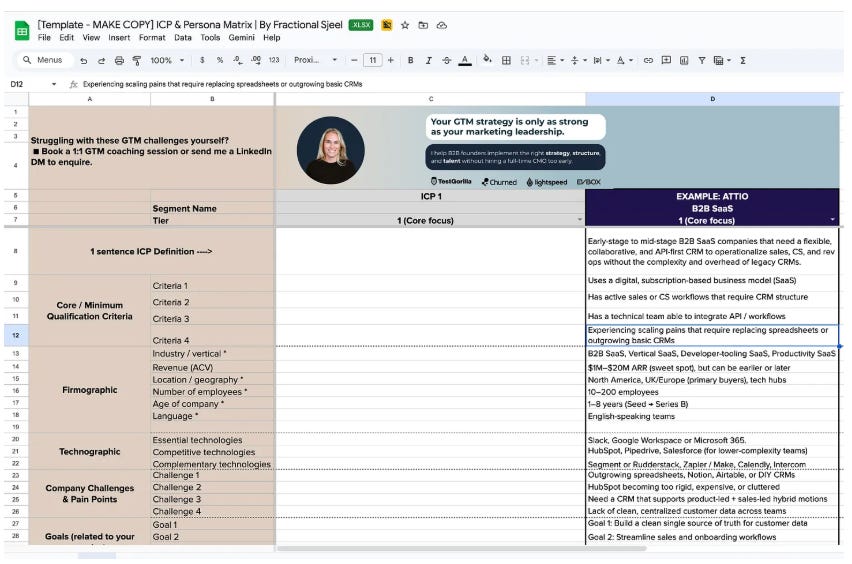852x564 pixels.
Task: Open the Tools menu
Action: pos(210,37)
